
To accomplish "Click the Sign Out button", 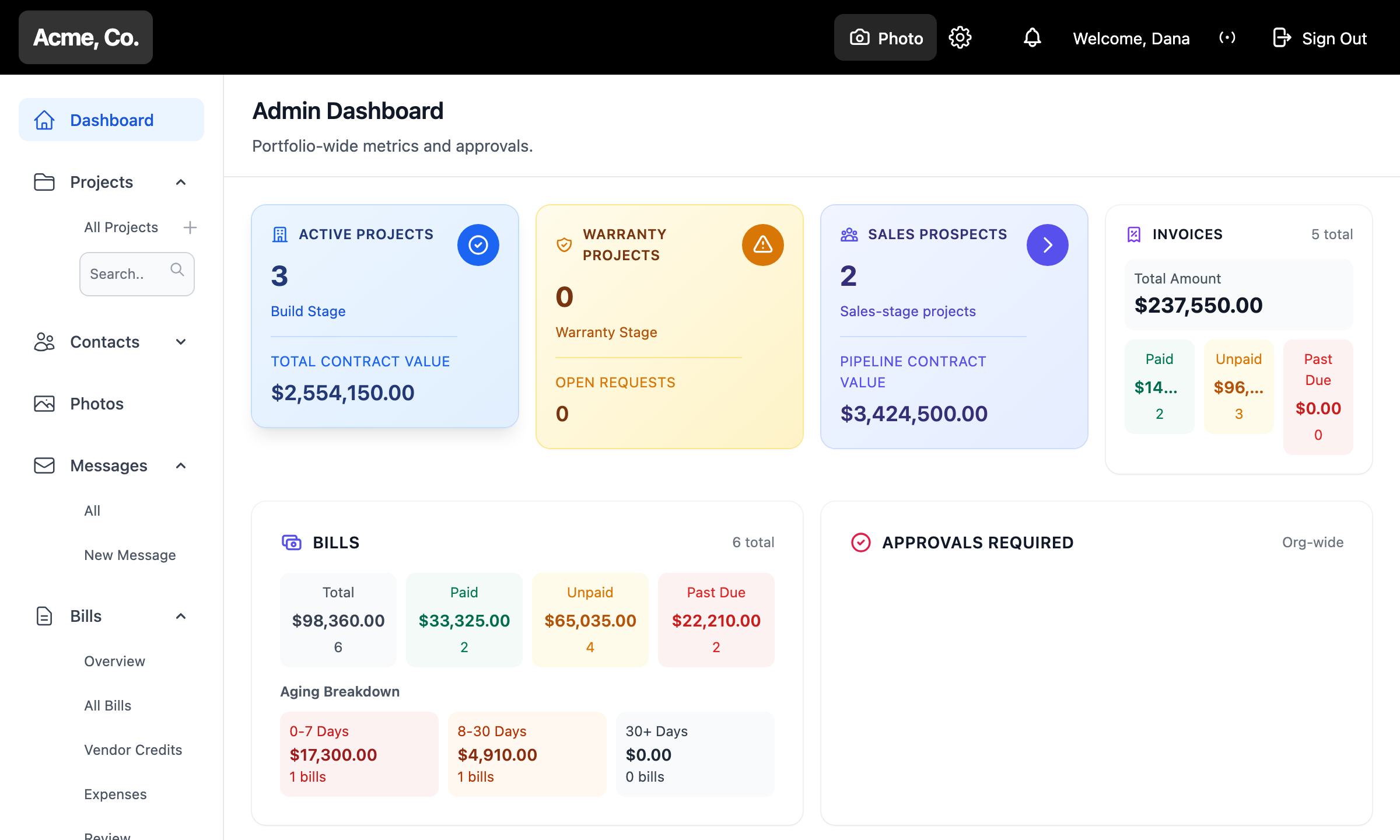I will pyautogui.click(x=1319, y=38).
